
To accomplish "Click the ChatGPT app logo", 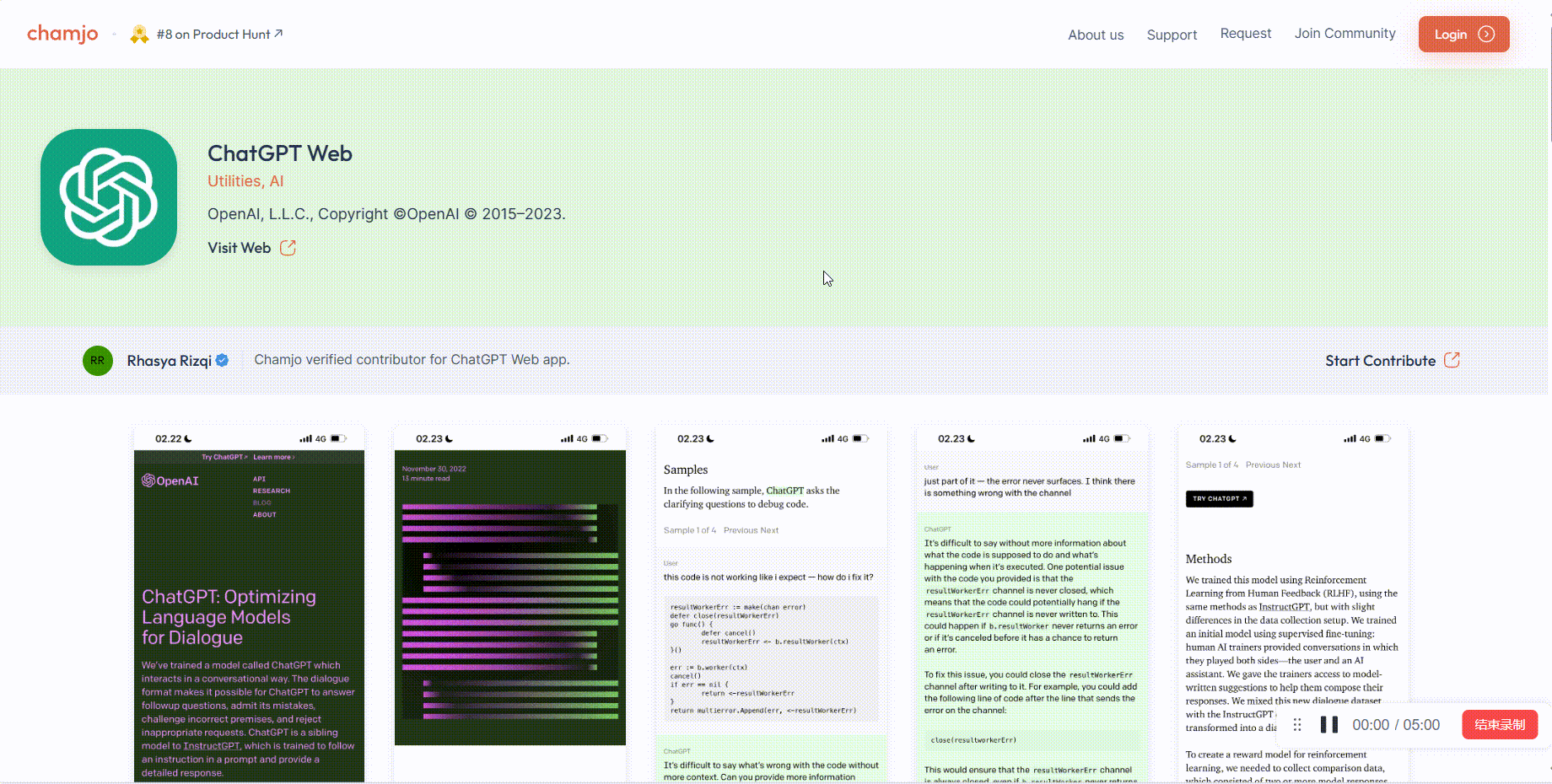I will [x=109, y=197].
